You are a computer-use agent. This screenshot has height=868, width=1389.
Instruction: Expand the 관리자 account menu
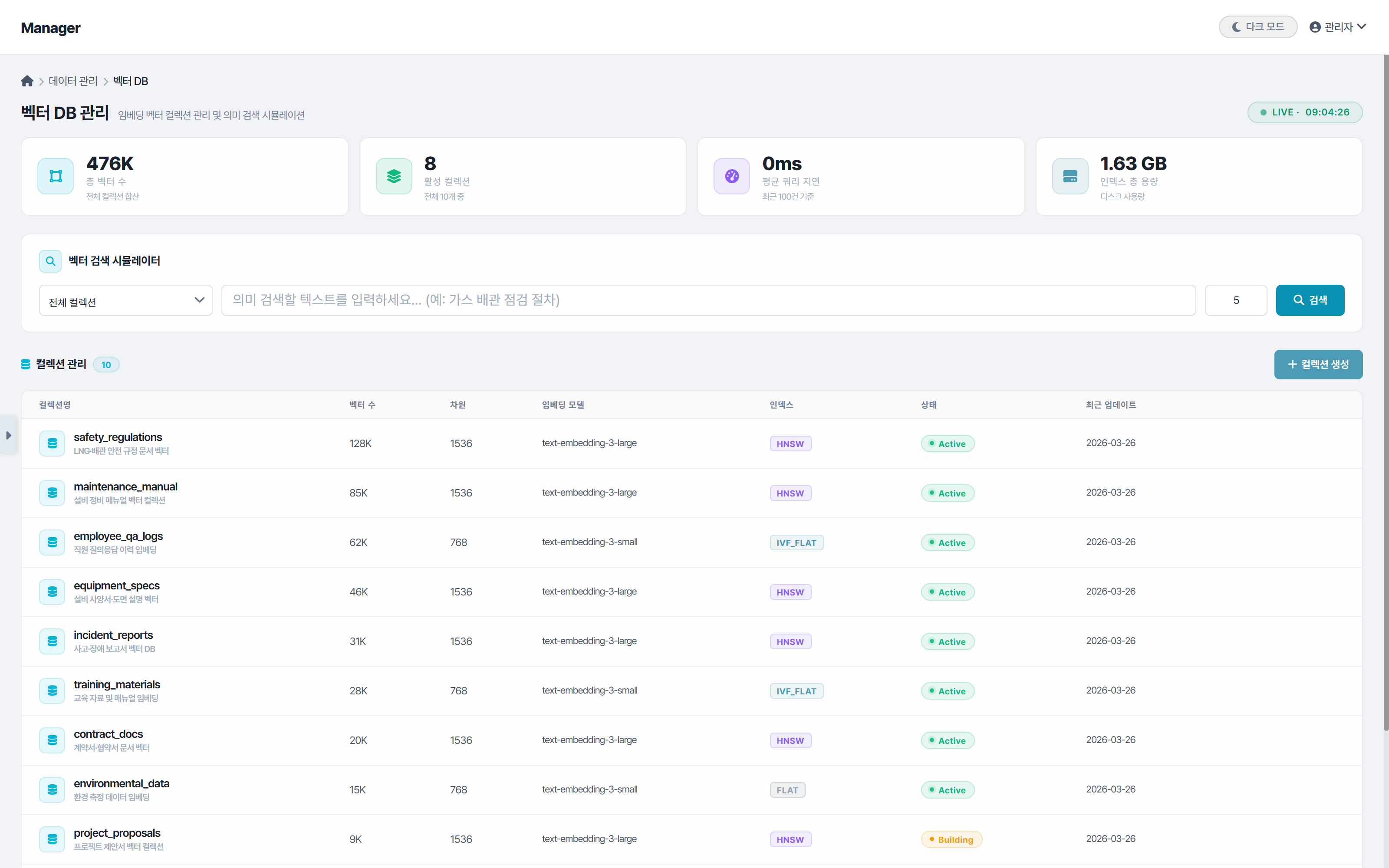click(x=1338, y=27)
